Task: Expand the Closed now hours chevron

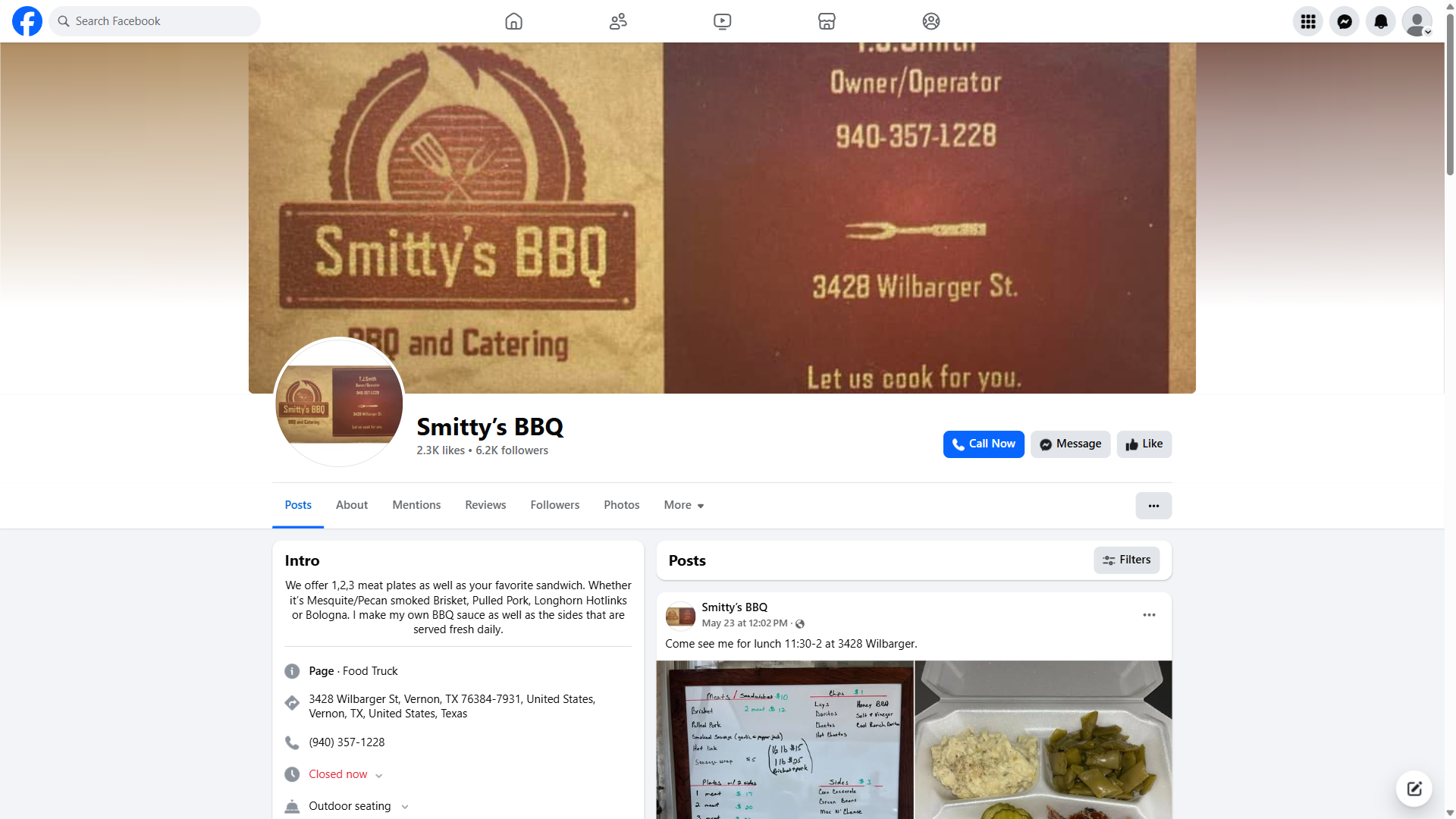Action: pos(378,775)
